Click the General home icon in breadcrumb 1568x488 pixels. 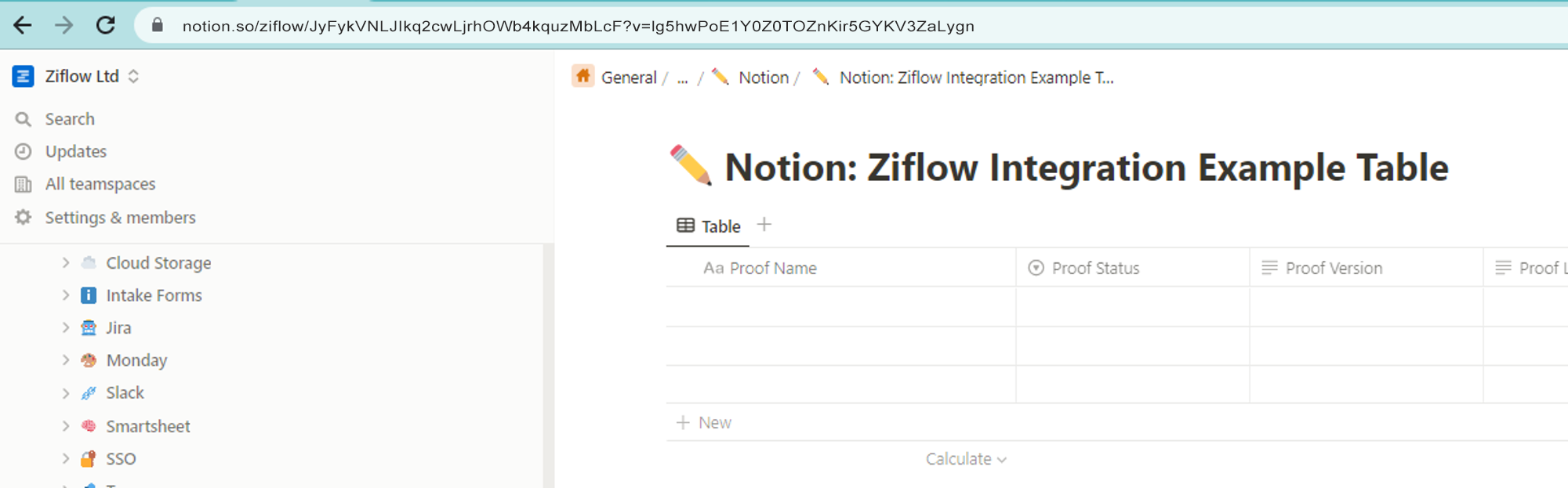click(583, 76)
